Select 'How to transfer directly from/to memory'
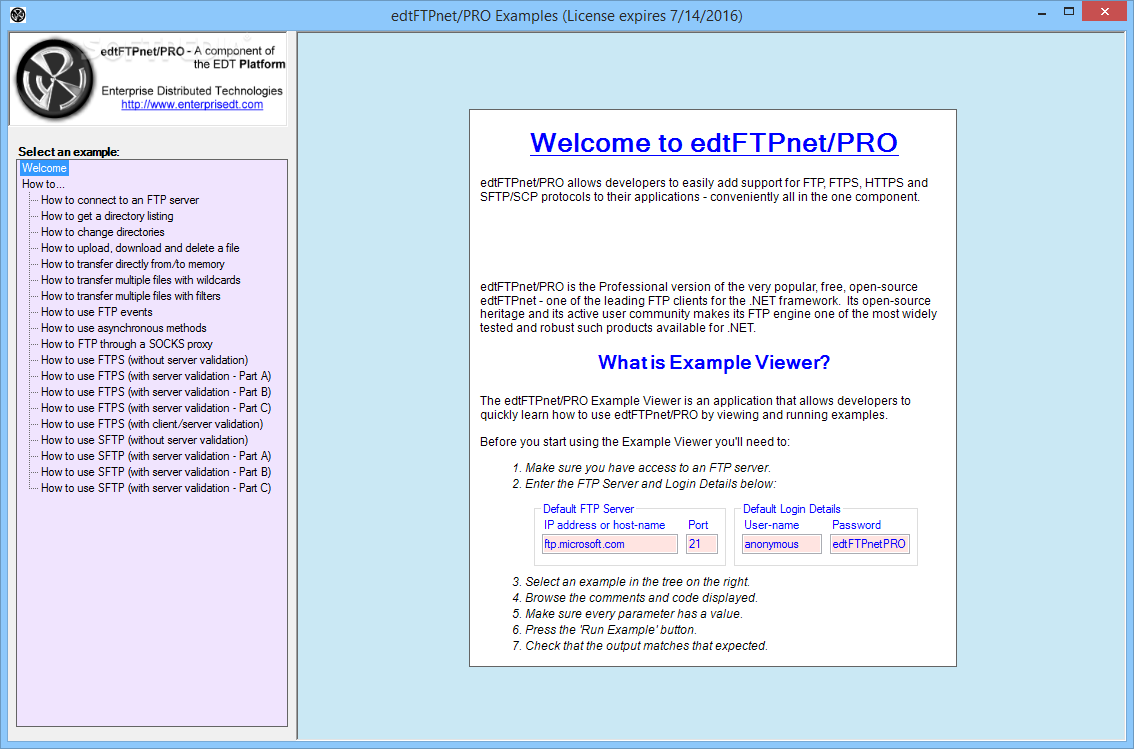1134x749 pixels. pyautogui.click(x=133, y=264)
